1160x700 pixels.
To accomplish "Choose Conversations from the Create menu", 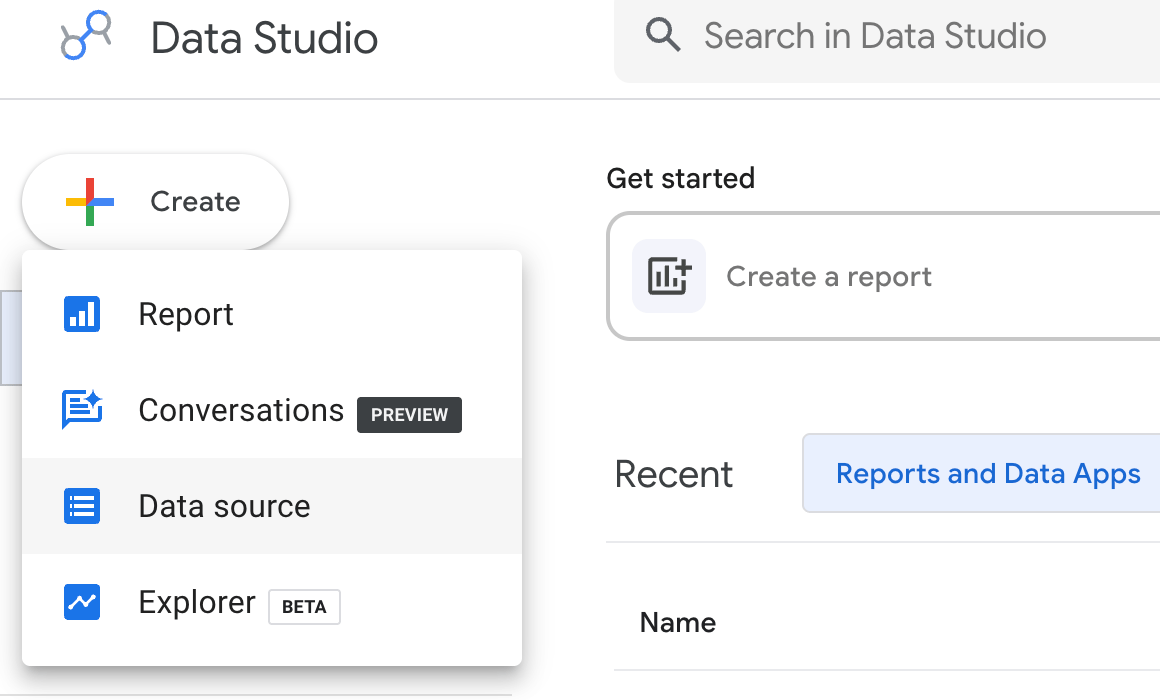I will [x=272, y=410].
